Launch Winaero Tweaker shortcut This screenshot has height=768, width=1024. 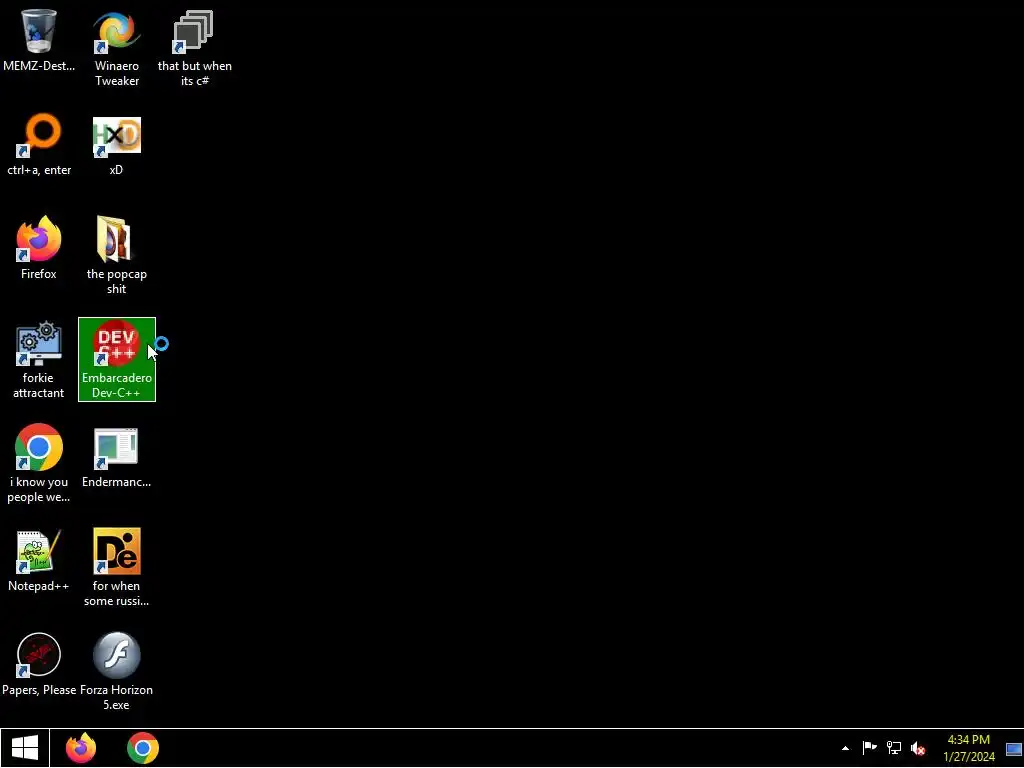coord(117,47)
